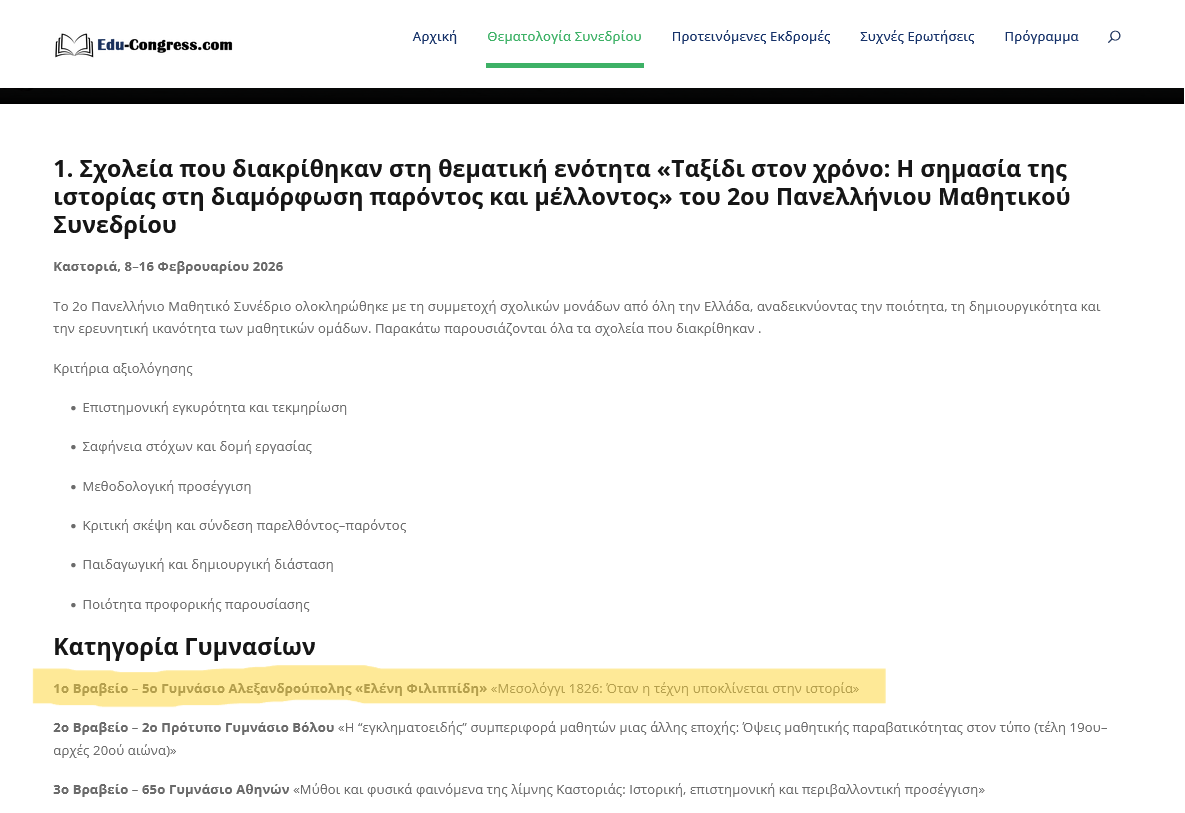Click the Edu-Congress book logo icon
Image resolution: width=1185 pixels, height=813 pixels.
point(74,45)
